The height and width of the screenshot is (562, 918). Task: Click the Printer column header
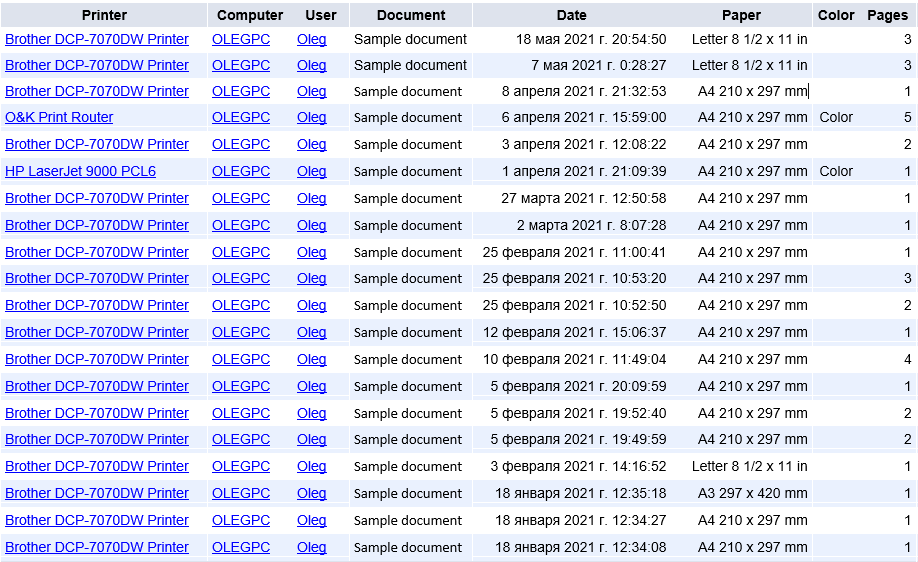pyautogui.click(x=104, y=15)
